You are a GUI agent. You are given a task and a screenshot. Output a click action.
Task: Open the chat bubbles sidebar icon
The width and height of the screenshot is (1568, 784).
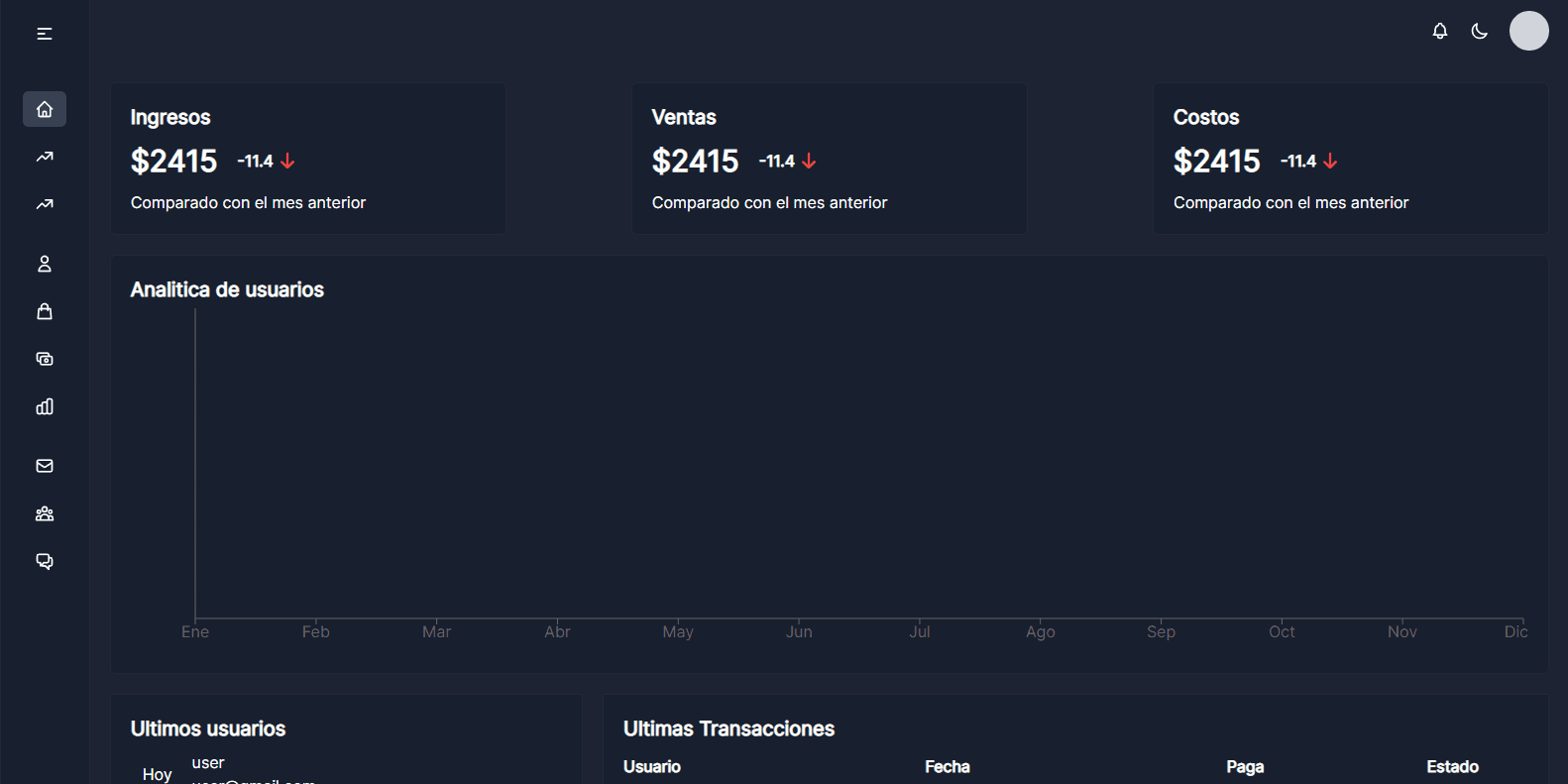pos(45,561)
